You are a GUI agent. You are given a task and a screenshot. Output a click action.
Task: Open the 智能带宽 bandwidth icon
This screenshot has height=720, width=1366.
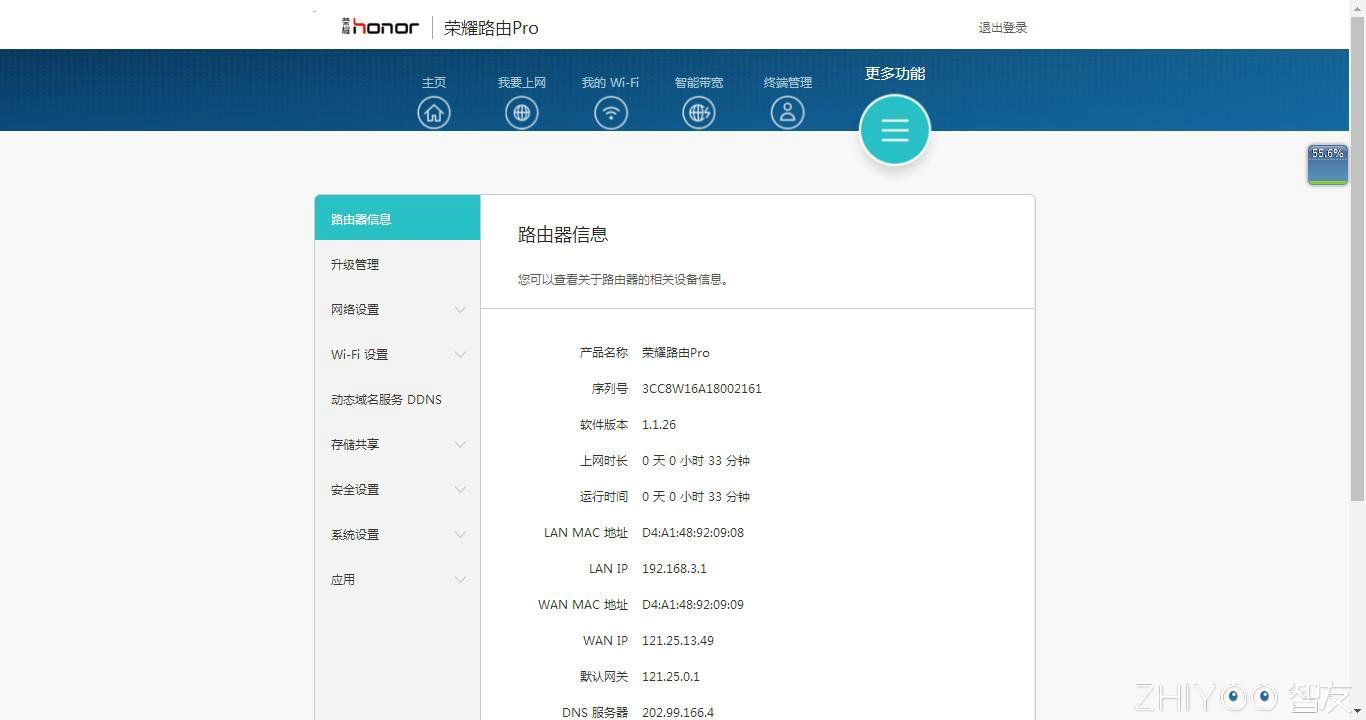point(699,112)
